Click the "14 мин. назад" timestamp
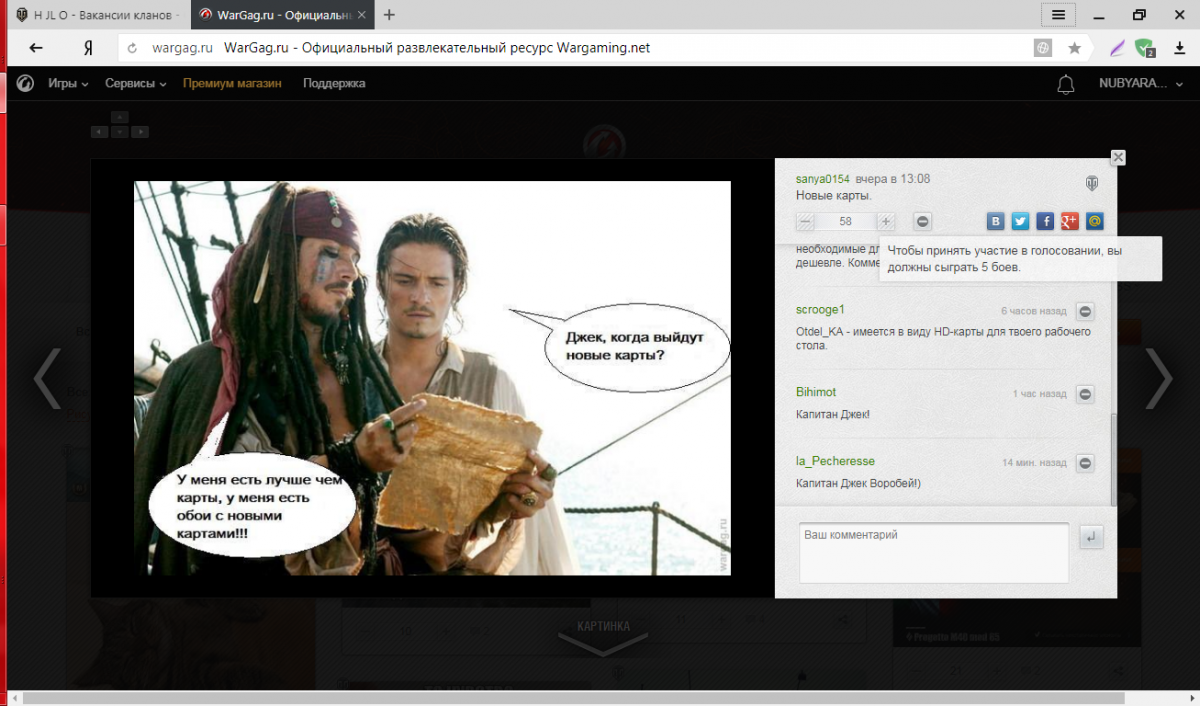 [1034, 463]
